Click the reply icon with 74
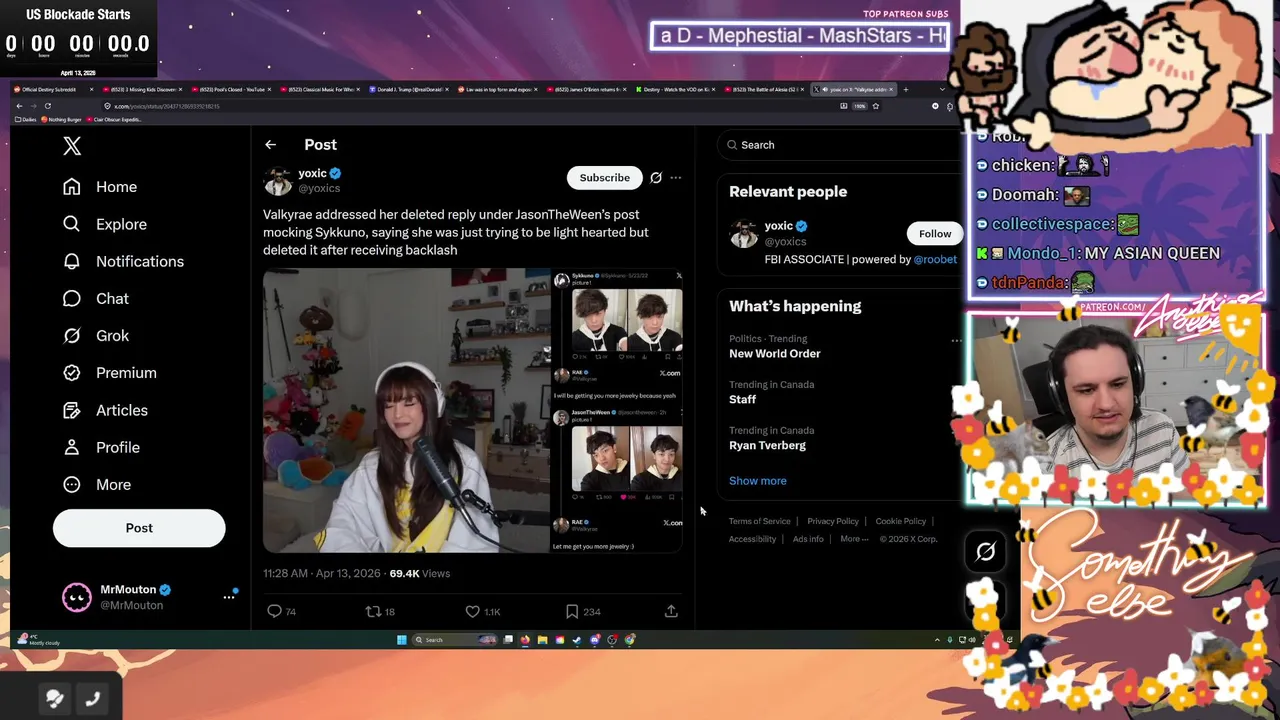The image size is (1280, 720). click(275, 611)
